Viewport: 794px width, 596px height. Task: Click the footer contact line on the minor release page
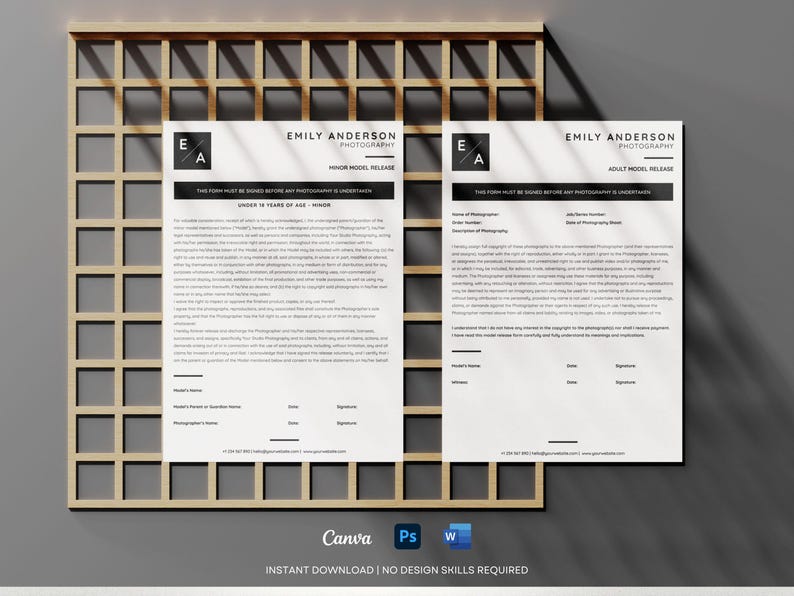(284, 451)
